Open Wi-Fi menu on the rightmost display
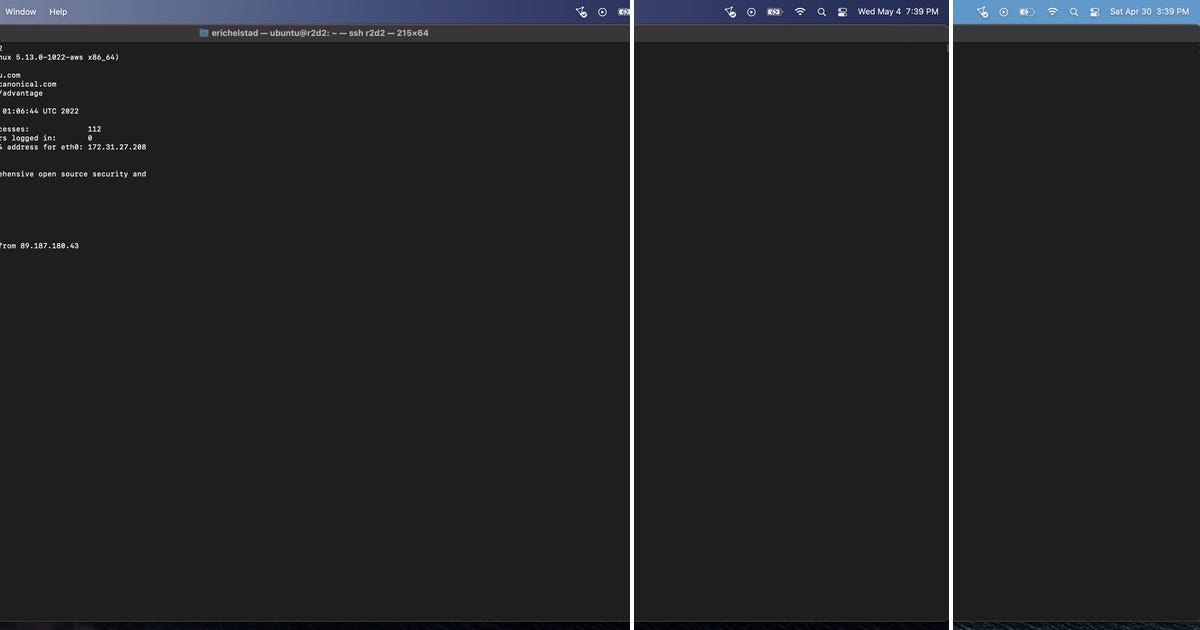The image size is (1200, 630). [x=1050, y=11]
